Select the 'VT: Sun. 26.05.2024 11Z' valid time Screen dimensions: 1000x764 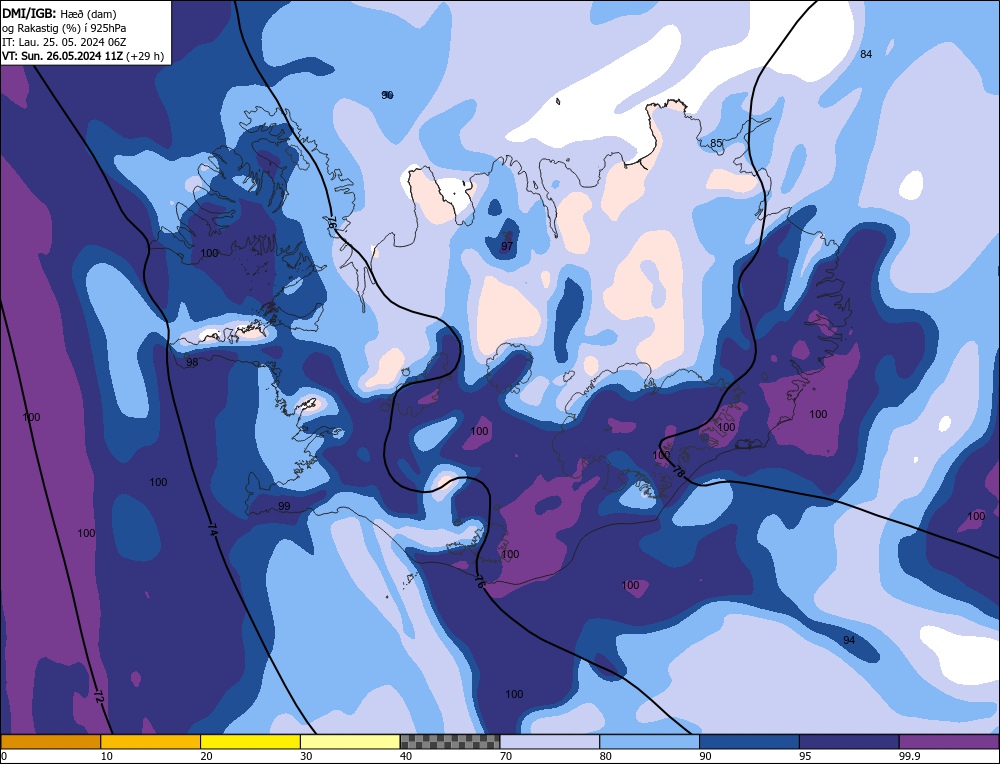[62, 56]
